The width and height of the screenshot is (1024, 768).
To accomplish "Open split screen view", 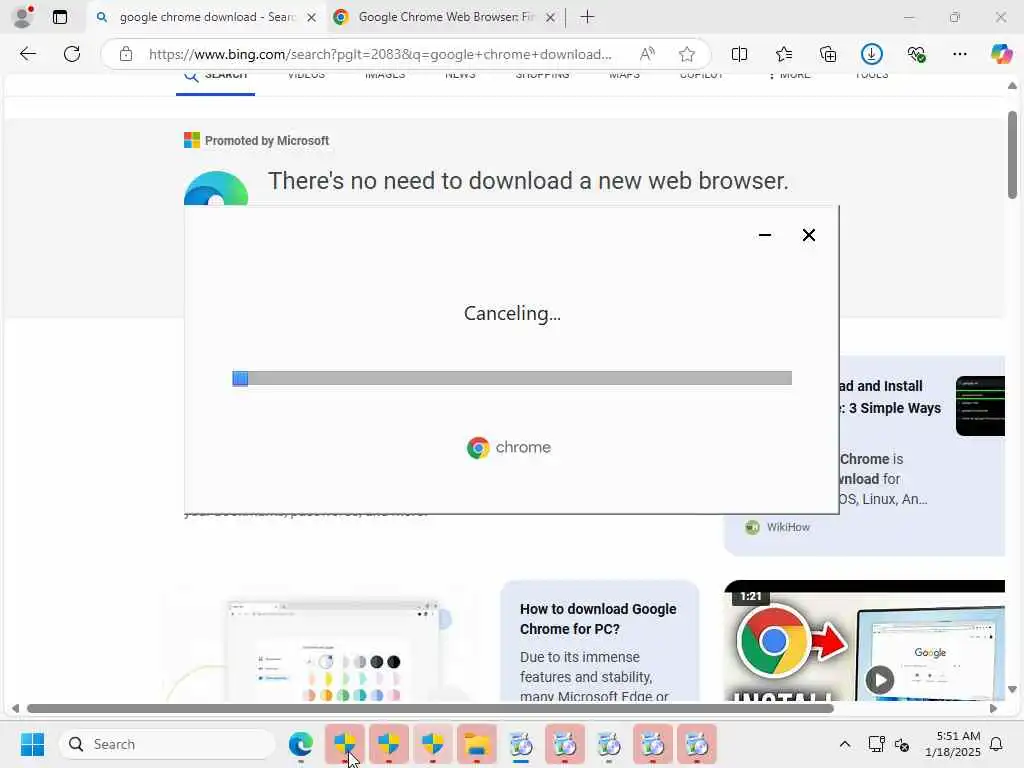I will [739, 54].
